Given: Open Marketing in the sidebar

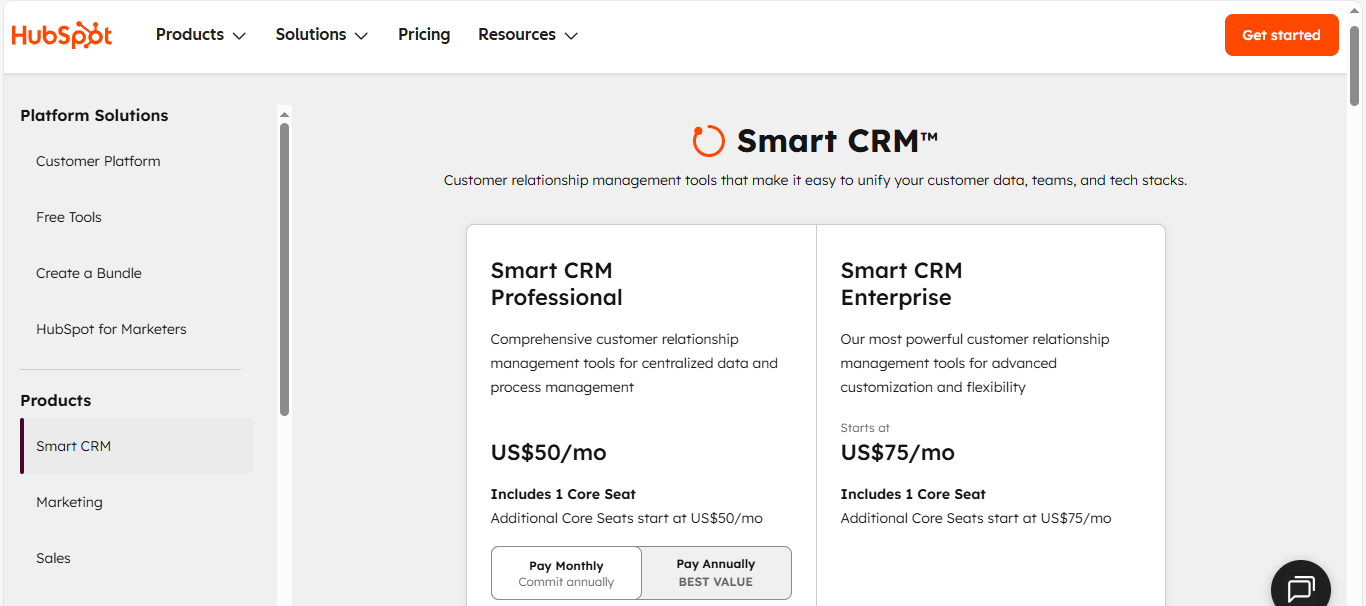Looking at the screenshot, I should (x=69, y=502).
